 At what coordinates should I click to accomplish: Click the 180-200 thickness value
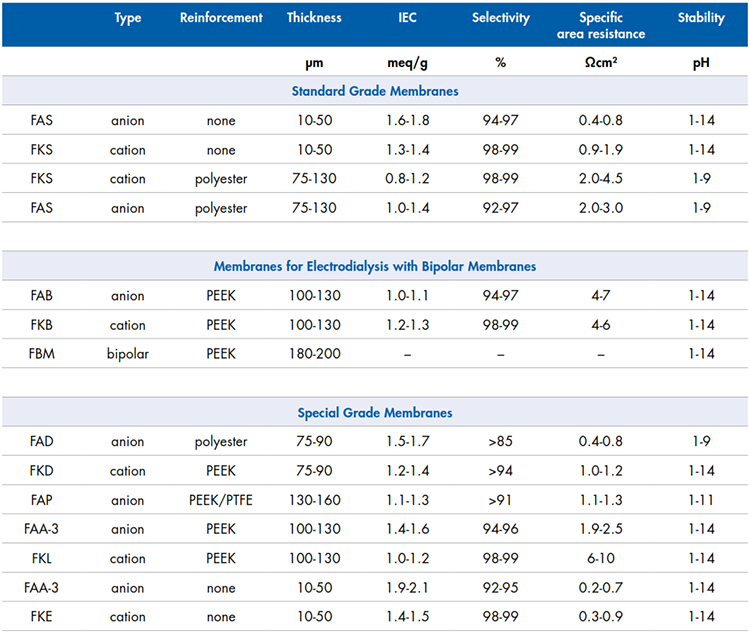pos(314,354)
